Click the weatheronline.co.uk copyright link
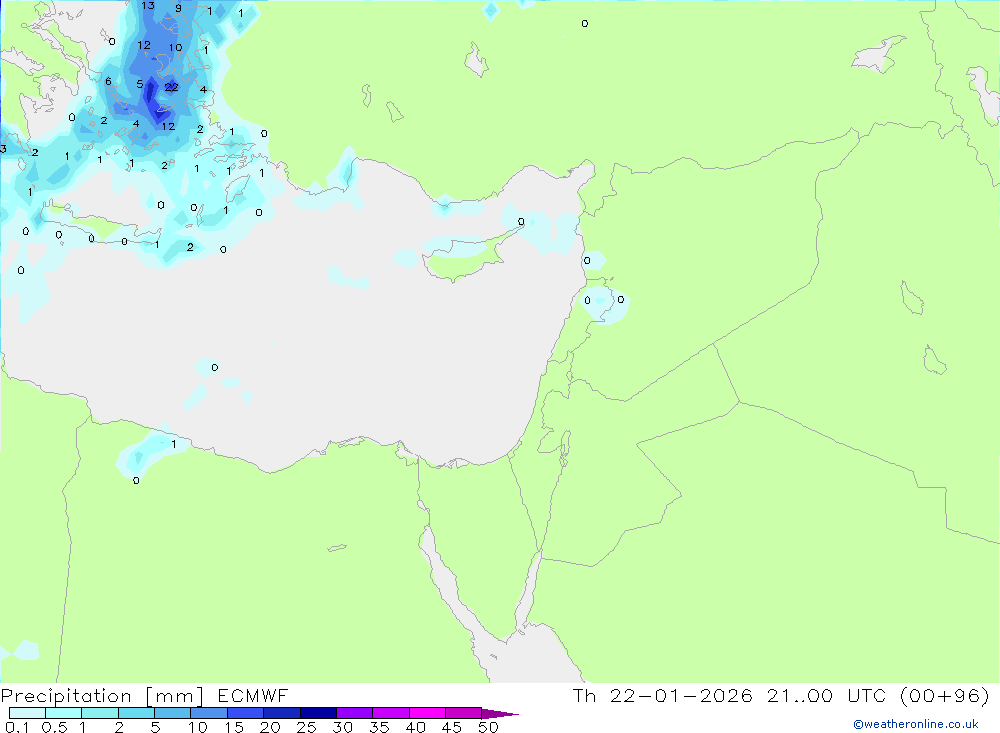1000x733 pixels. (916, 724)
